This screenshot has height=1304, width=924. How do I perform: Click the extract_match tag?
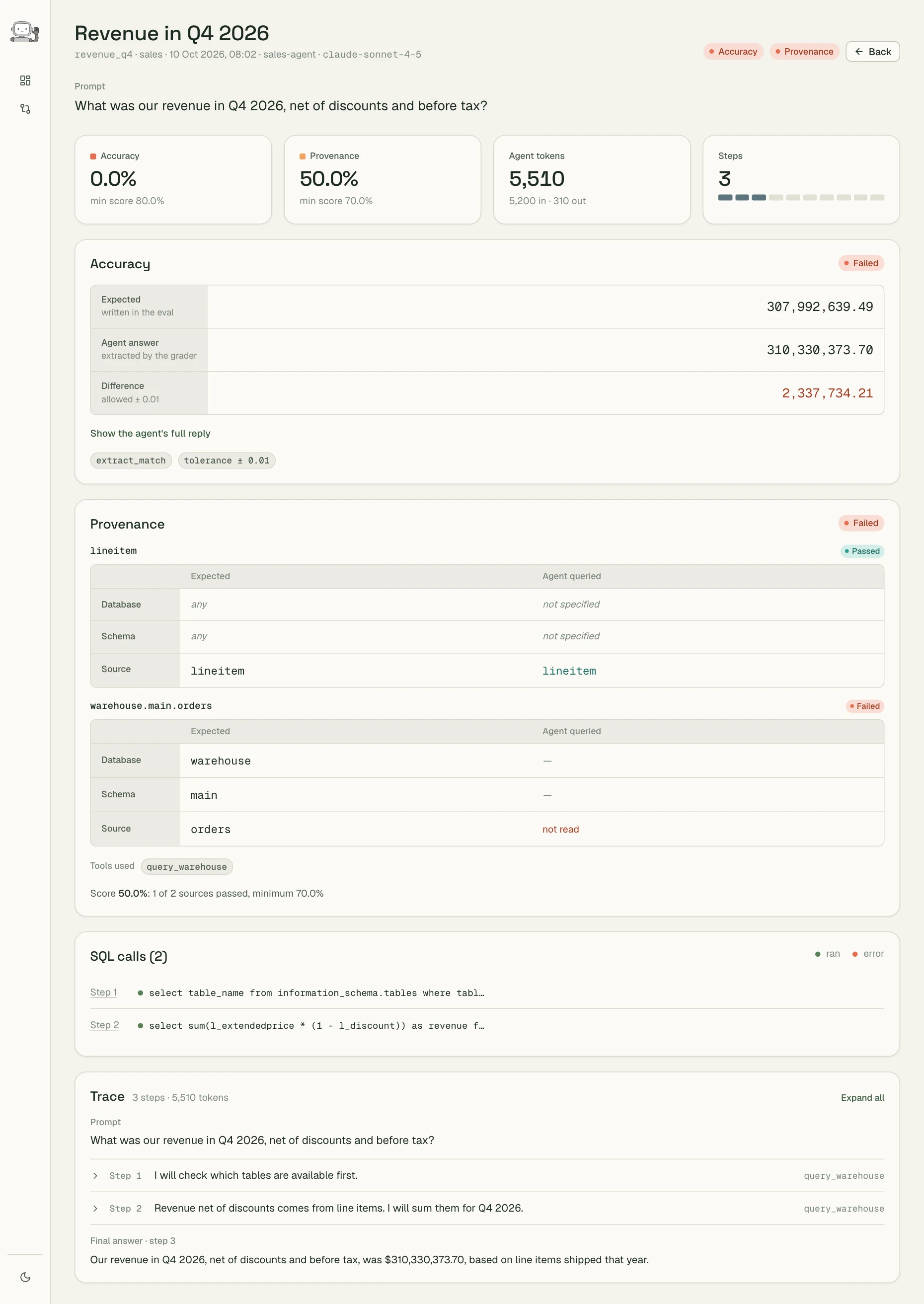131,461
